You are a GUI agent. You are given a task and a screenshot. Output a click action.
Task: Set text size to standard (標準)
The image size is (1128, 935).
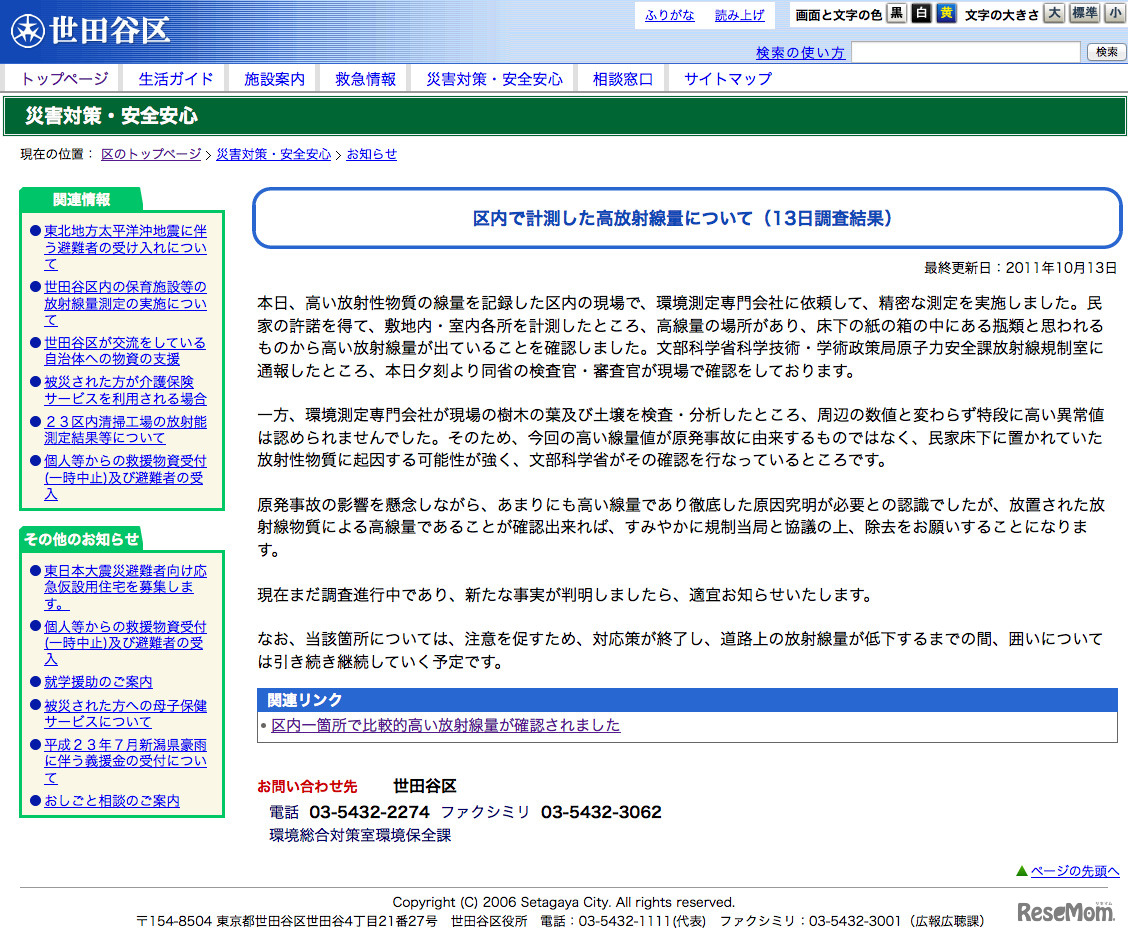[1085, 14]
